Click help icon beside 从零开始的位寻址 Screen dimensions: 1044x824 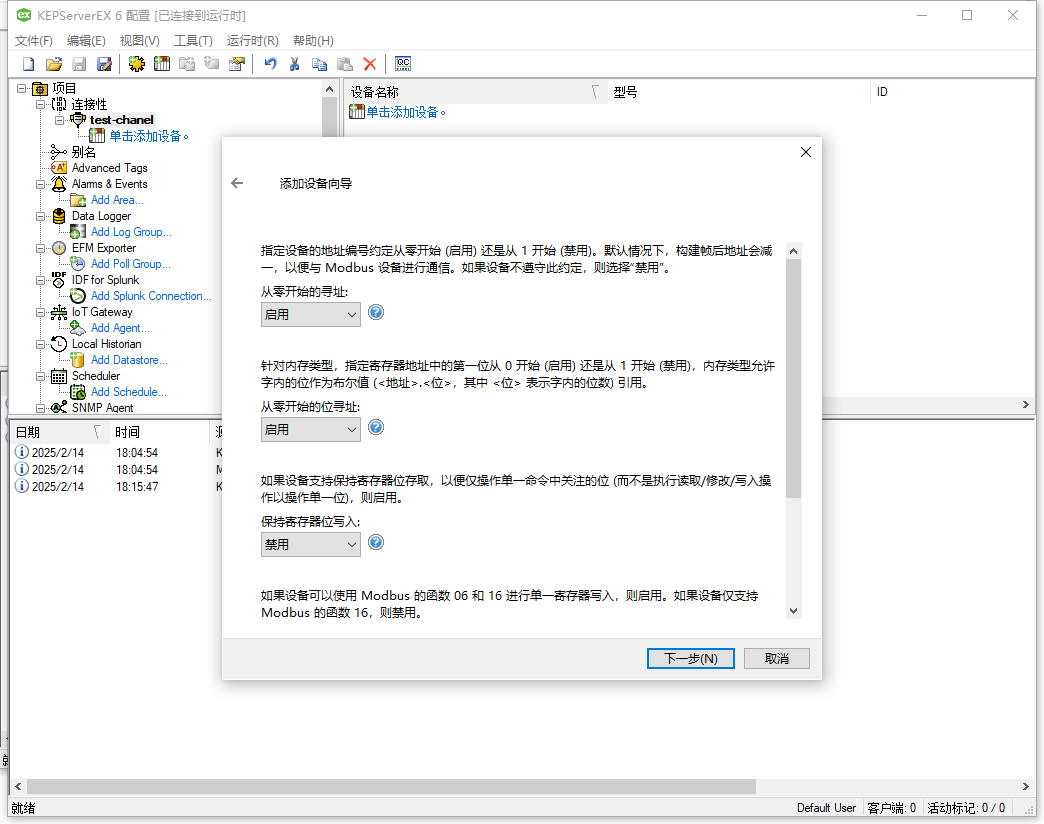(x=376, y=427)
